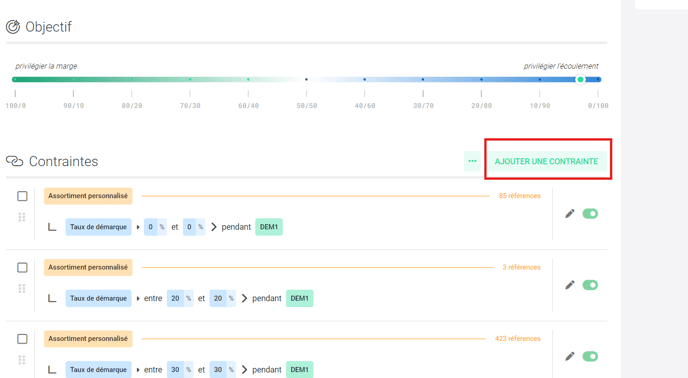The height and width of the screenshot is (378, 688).
Task: Click second 30 % value after 'et'
Action: tap(222, 370)
